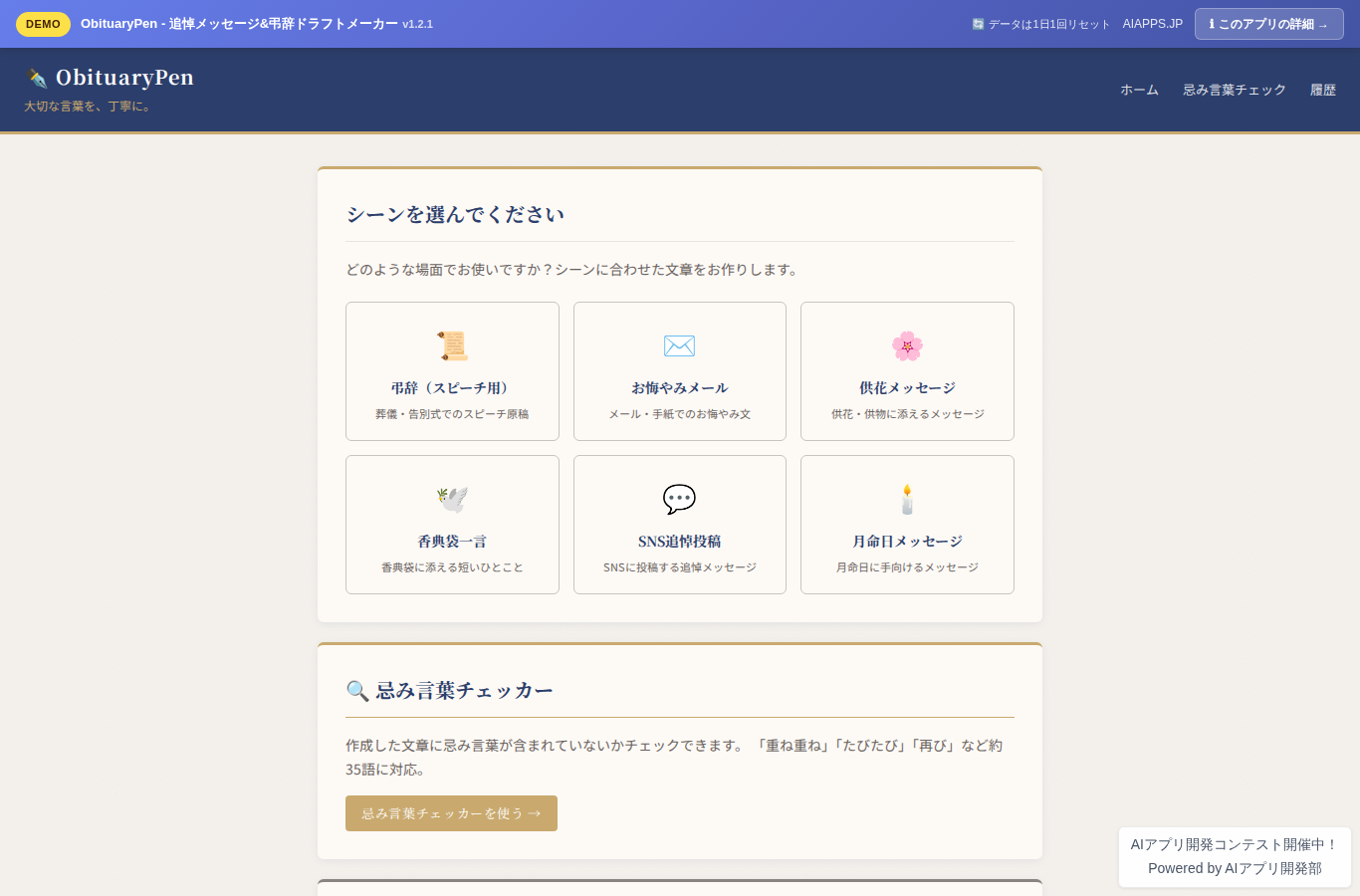The height and width of the screenshot is (896, 1360).
Task: Select the 香典袋一言 card title
Action: 452,542
